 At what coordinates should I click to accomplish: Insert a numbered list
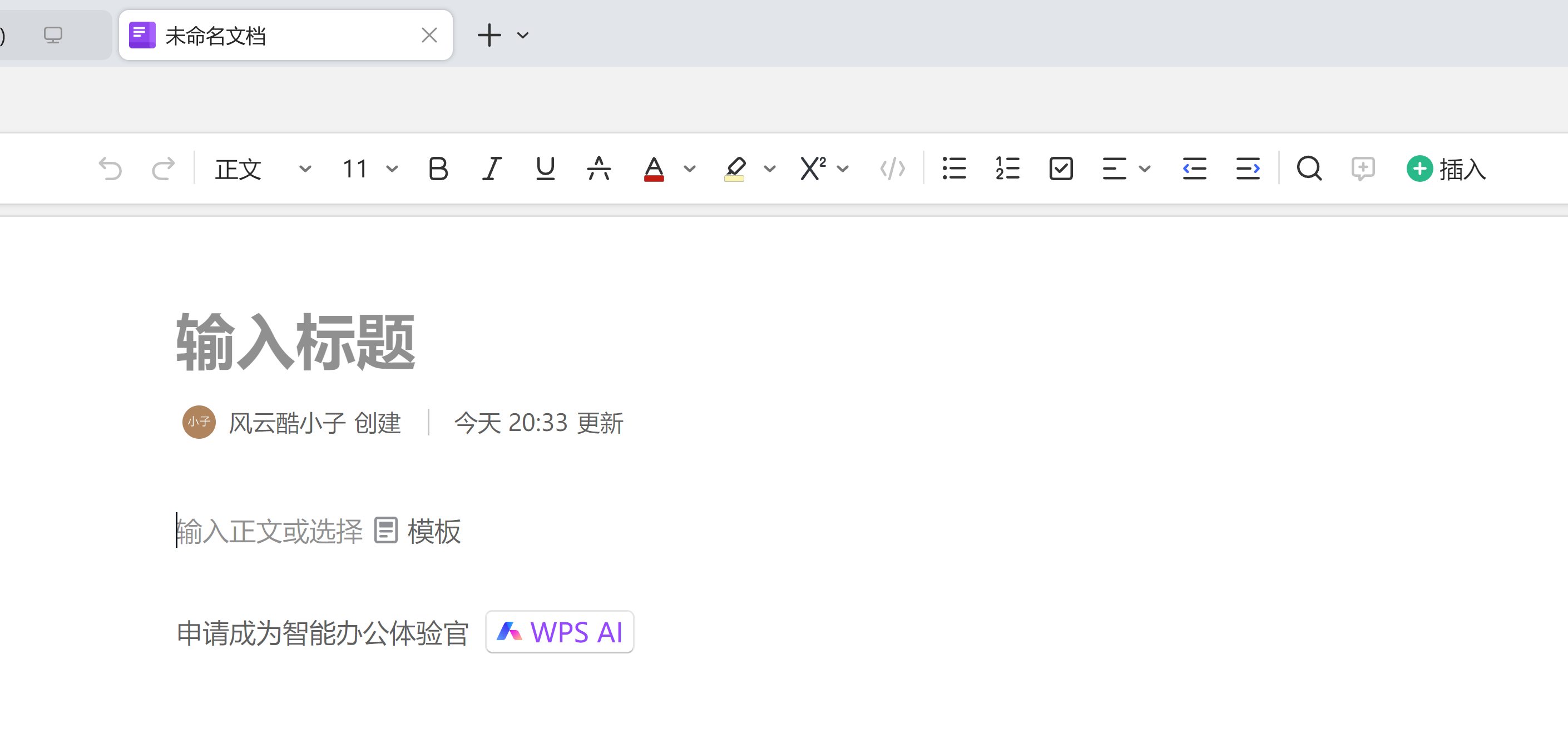pos(1007,169)
